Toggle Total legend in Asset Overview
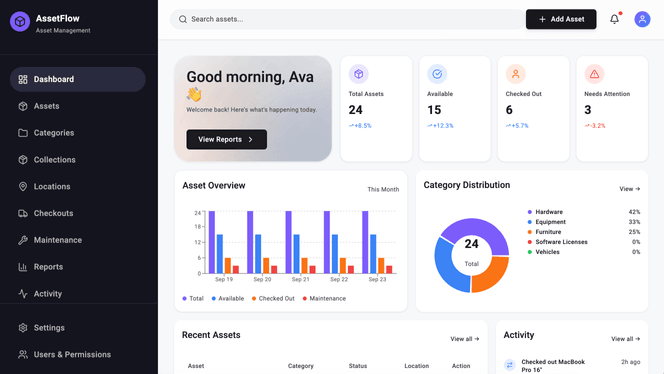The image size is (664, 374). point(193,299)
